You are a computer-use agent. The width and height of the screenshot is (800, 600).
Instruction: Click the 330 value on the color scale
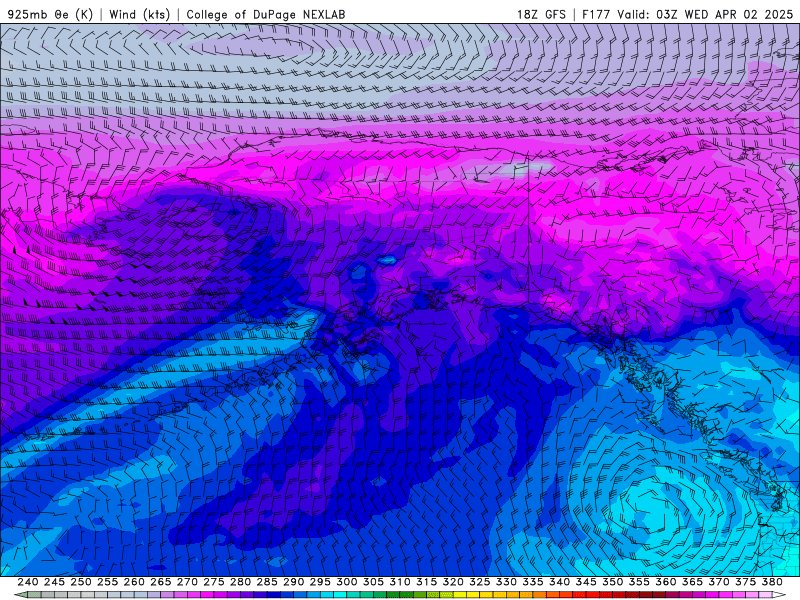[x=506, y=582]
